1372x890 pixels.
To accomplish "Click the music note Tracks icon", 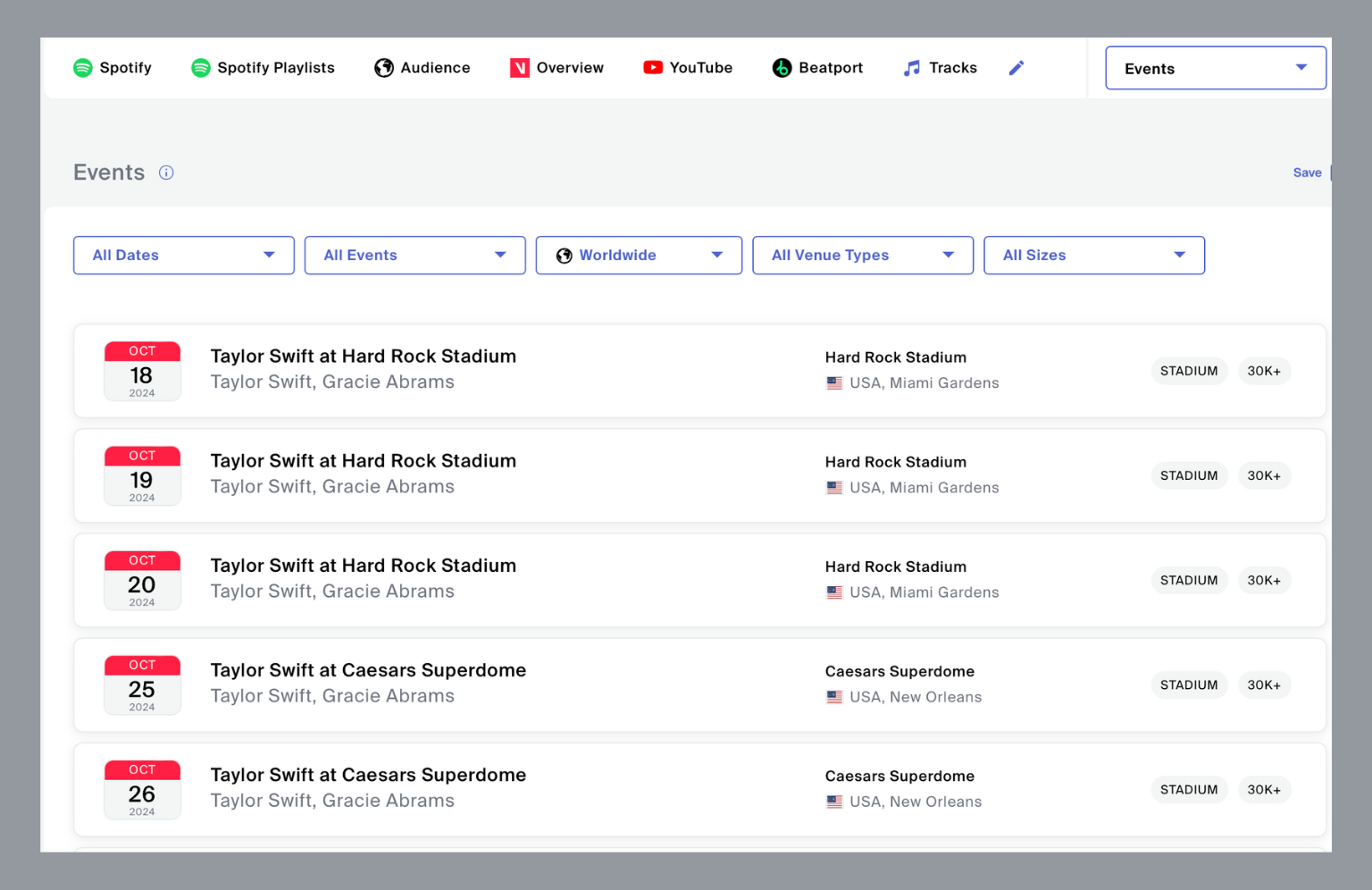I will point(911,68).
